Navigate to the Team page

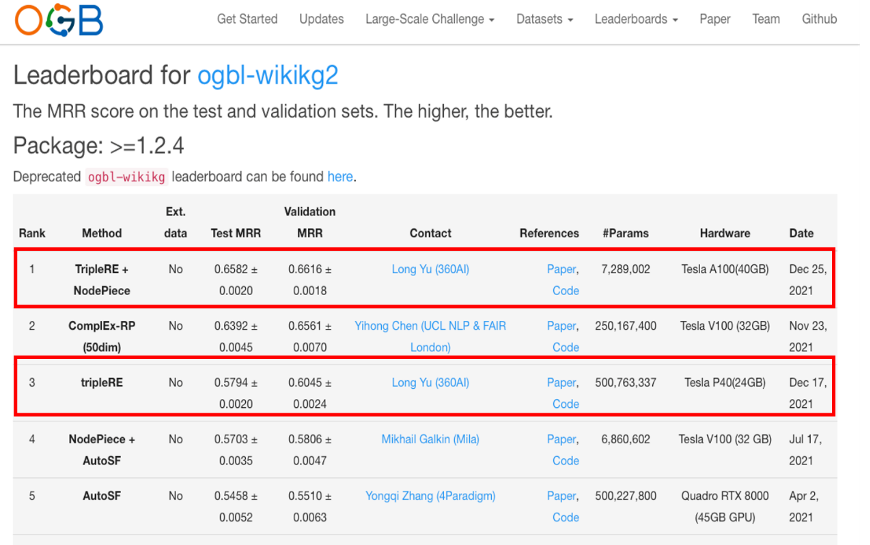click(x=766, y=19)
